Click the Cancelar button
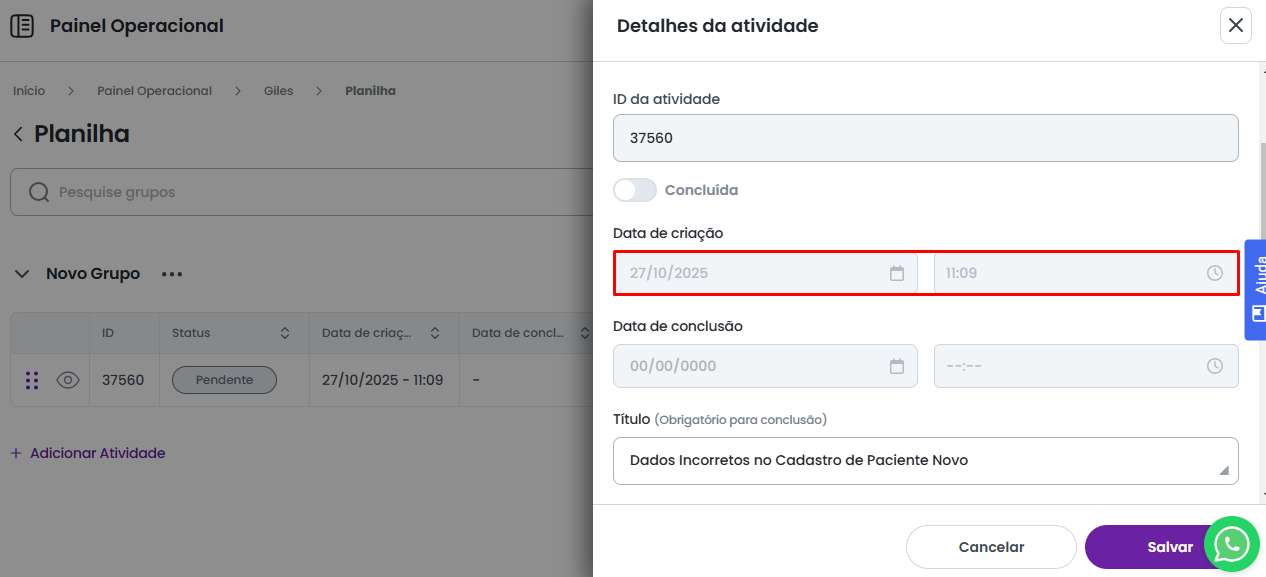The image size is (1266, 577). (x=990, y=547)
